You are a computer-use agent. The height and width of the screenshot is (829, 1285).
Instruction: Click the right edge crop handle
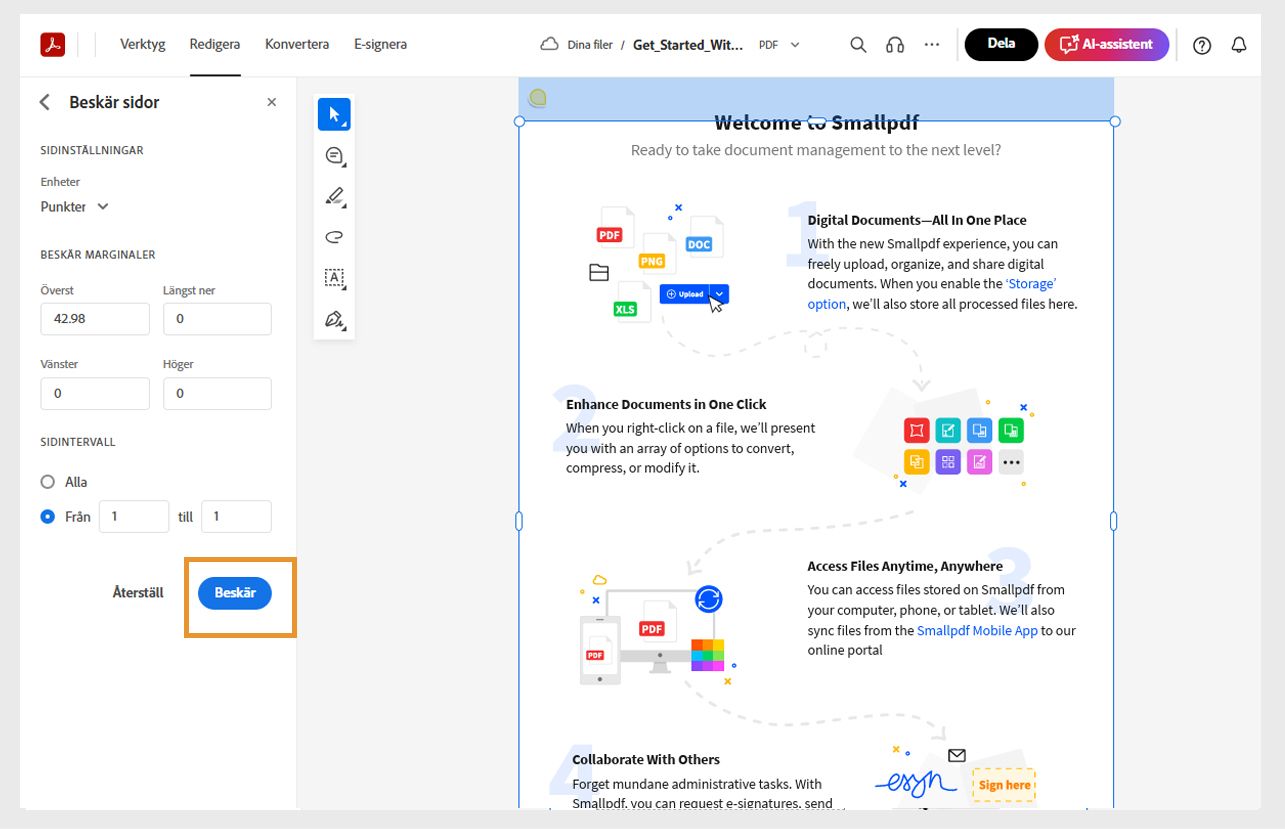pyautogui.click(x=1114, y=521)
